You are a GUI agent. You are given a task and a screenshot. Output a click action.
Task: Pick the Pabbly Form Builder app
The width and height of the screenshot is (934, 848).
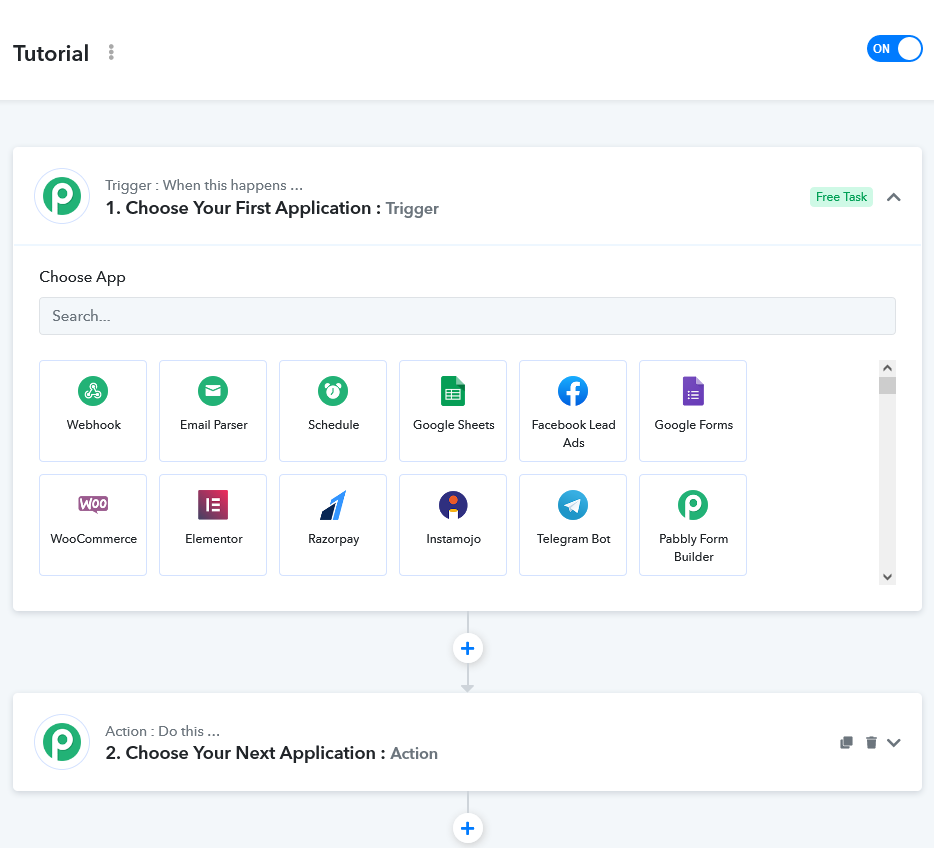pos(693,525)
